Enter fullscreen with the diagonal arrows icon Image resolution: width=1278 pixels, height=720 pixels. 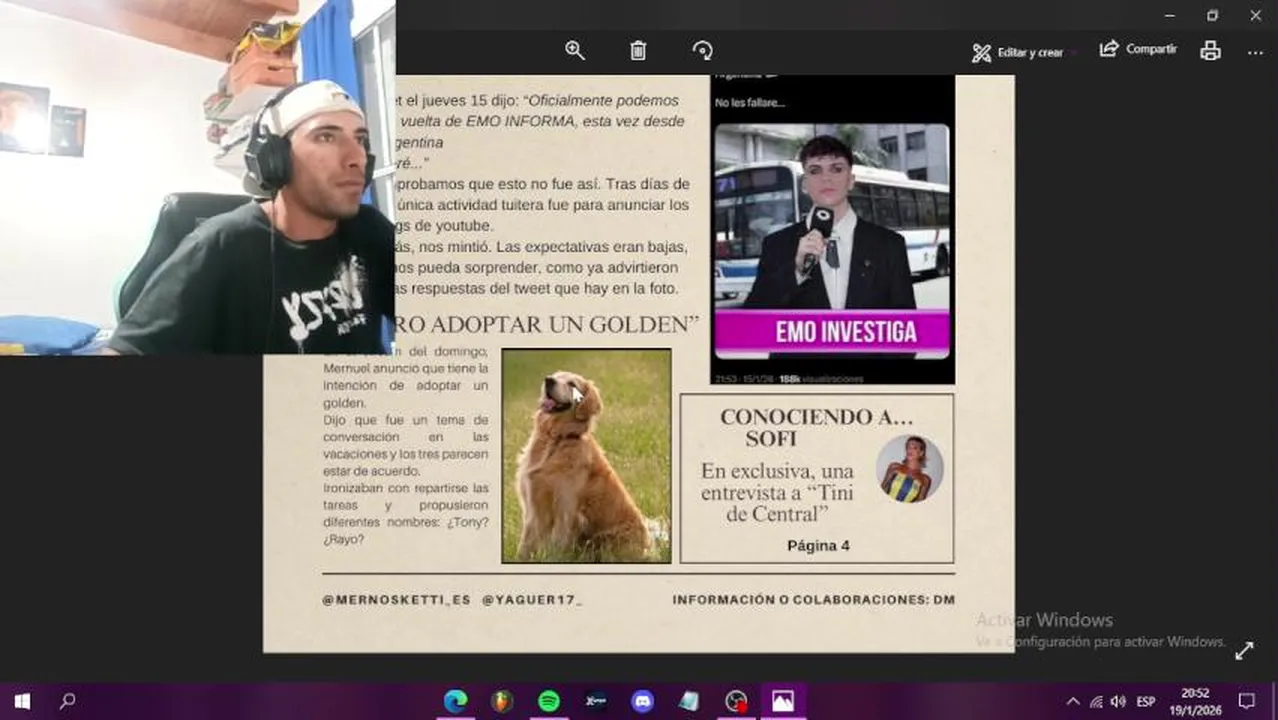coord(1244,651)
